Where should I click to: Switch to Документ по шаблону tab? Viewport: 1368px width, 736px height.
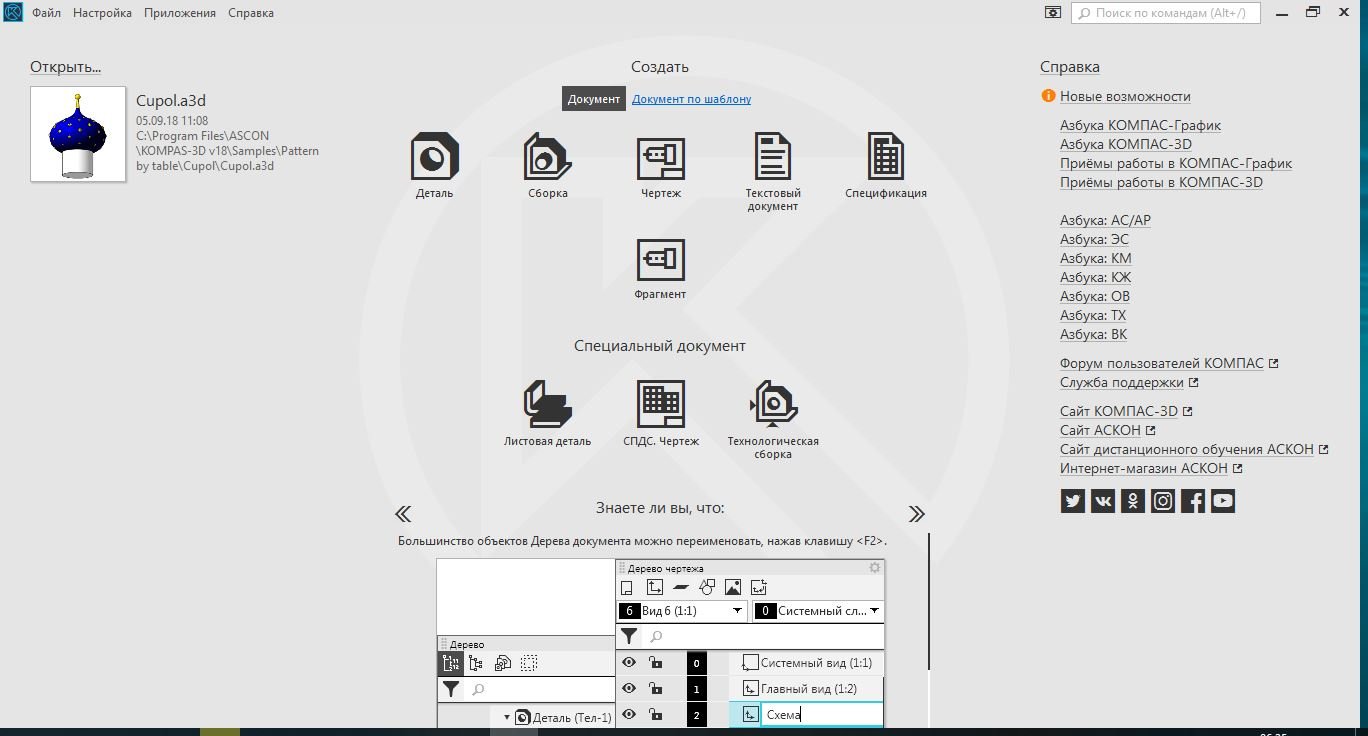691,99
